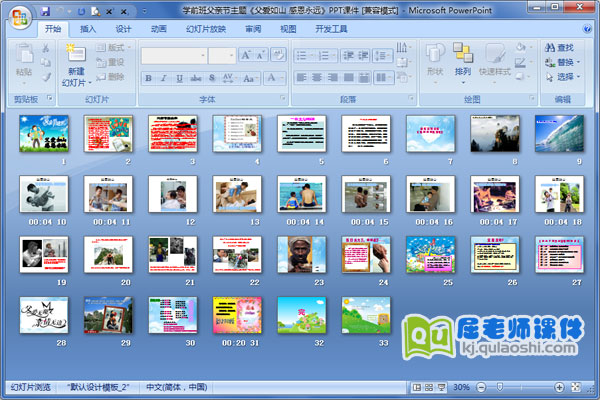Viewport: 600px width, 400px height.
Task: Switch to the Slide Show ribbon tab
Action: 205,30
